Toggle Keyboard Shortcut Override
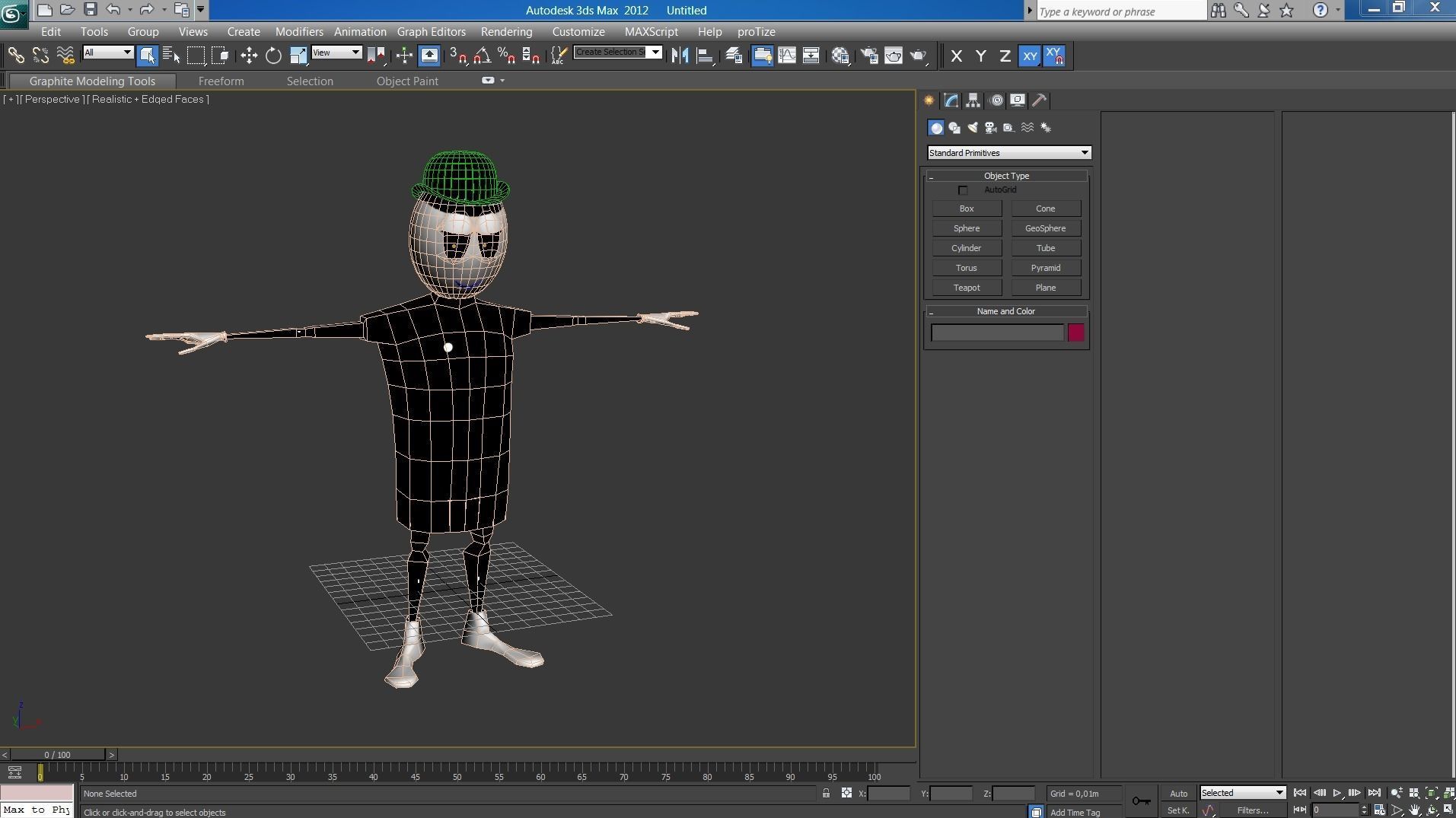1456x818 pixels. [429, 56]
